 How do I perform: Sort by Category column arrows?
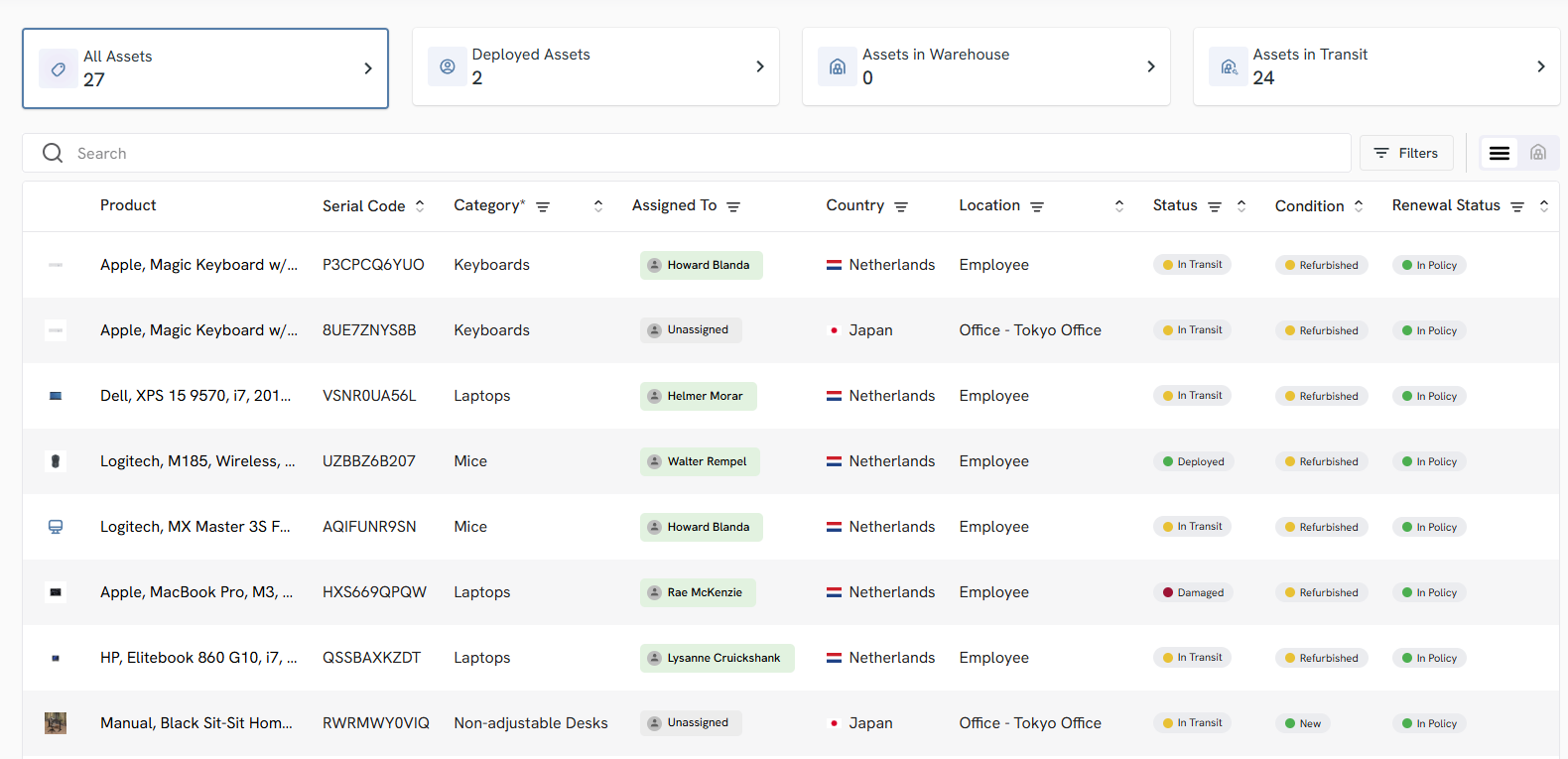[x=598, y=206]
